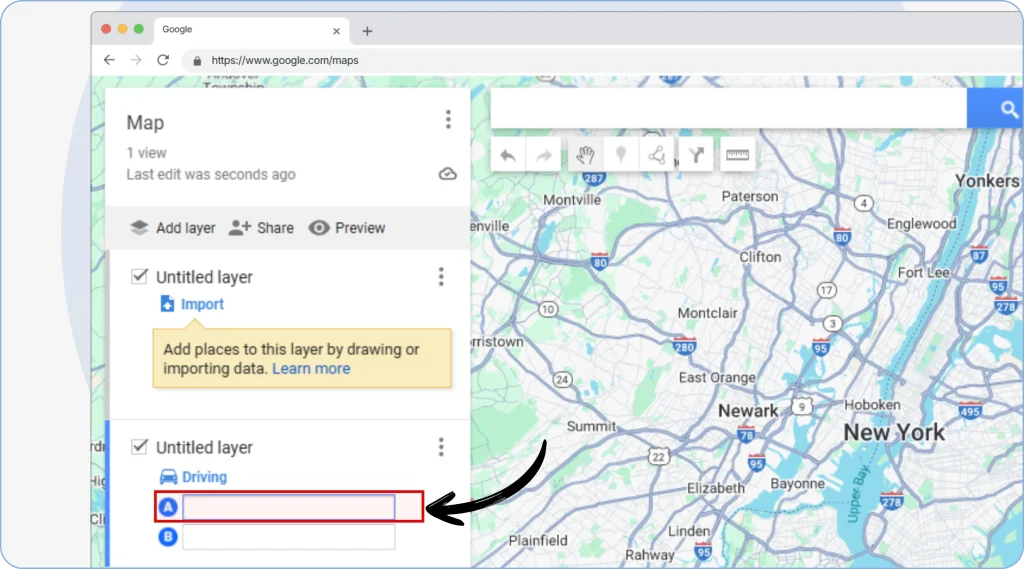Viewport: 1024px width, 569px height.
Task: Click the lock site info icon
Action: pyautogui.click(x=197, y=61)
